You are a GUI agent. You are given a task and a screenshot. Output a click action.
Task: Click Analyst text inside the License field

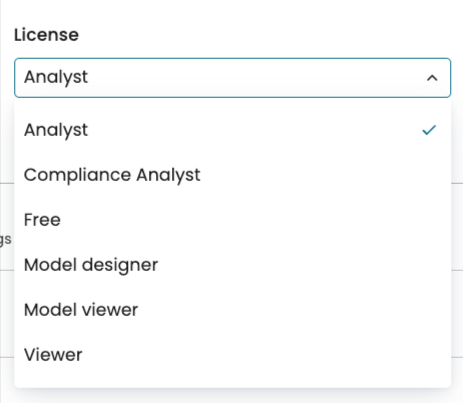click(x=56, y=77)
